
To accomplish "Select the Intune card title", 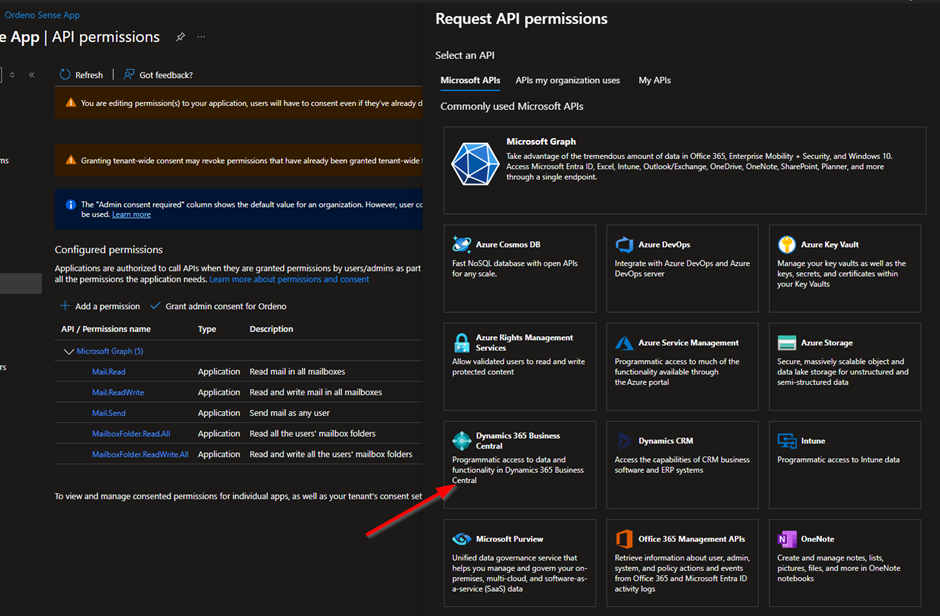I will [813, 440].
